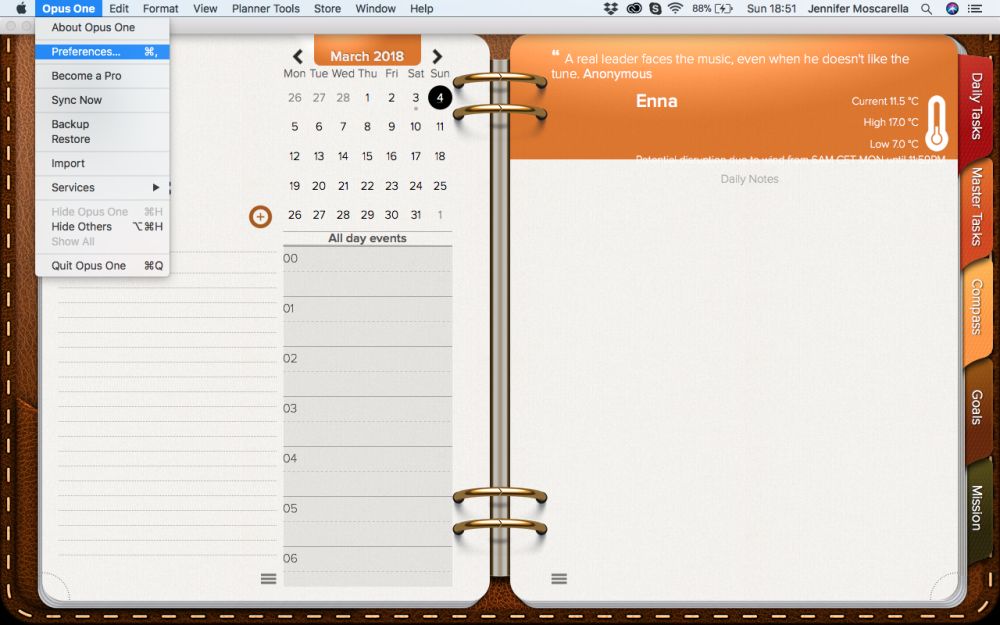Click the Dropbox menu bar icon

tap(611, 8)
